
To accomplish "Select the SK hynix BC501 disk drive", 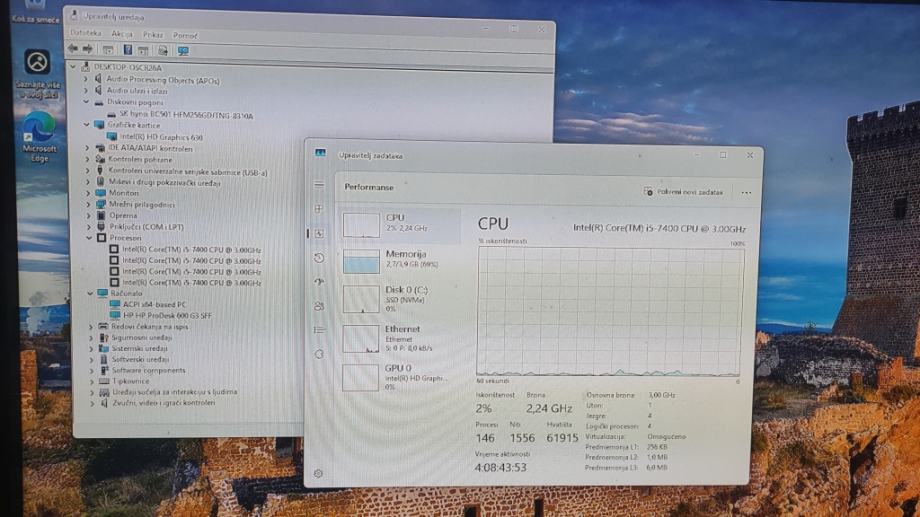I will [186, 115].
